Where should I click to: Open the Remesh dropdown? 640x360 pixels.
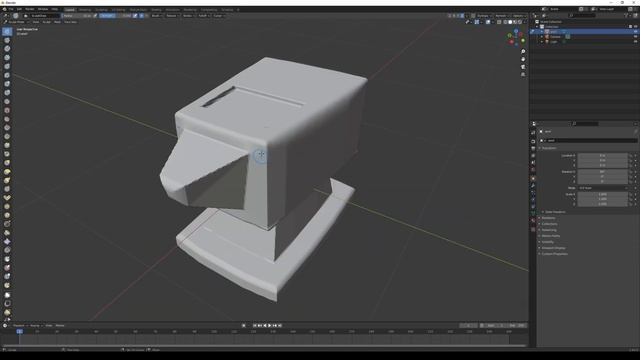(x=502, y=16)
